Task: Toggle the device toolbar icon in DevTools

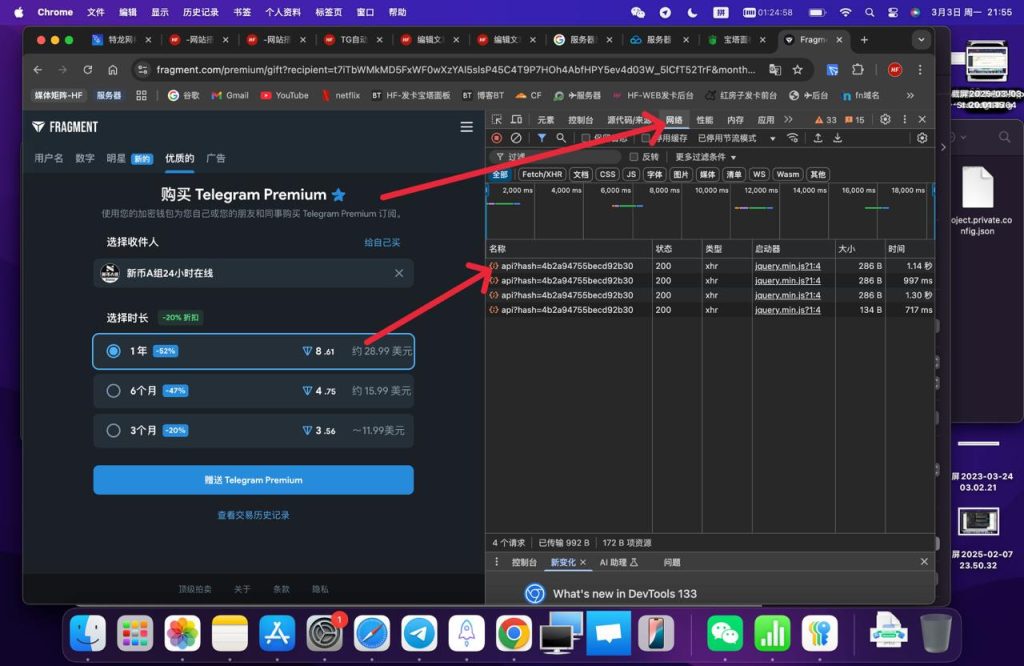Action: [515, 120]
